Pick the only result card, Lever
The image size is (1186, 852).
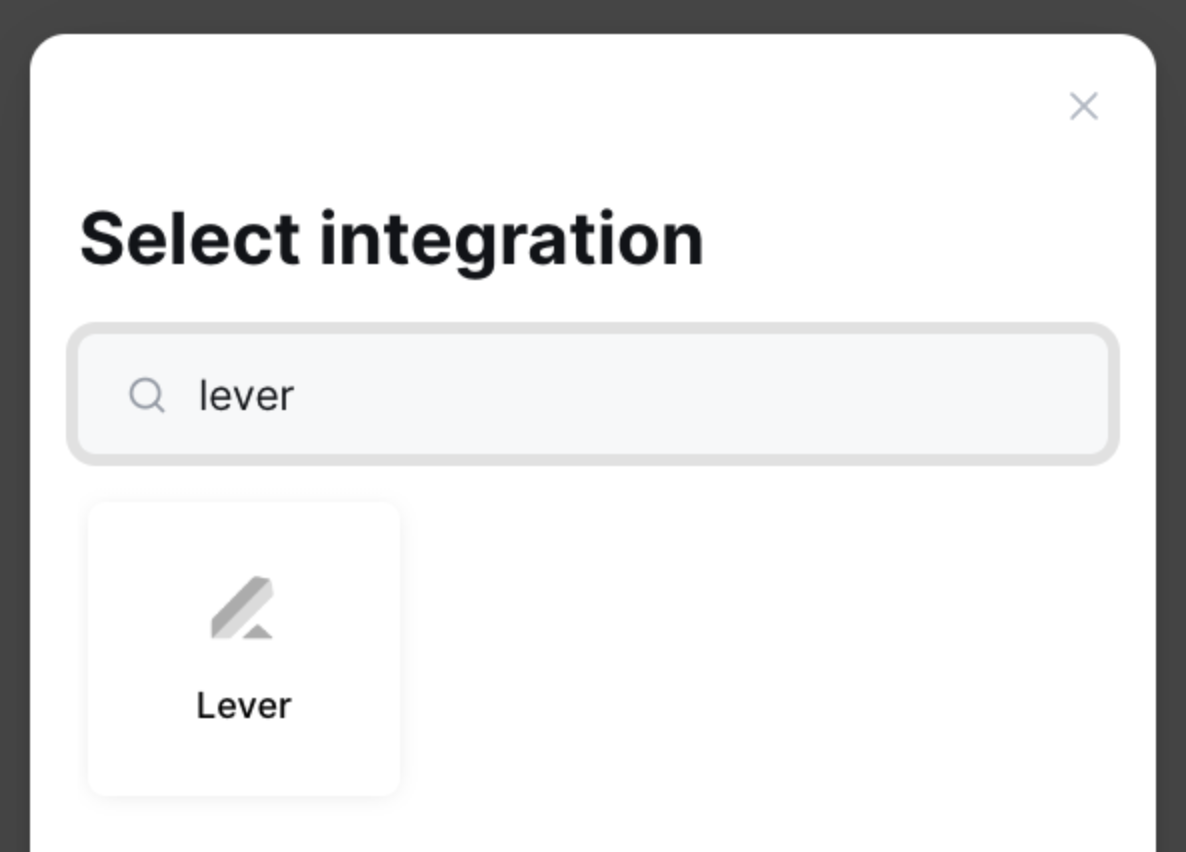pos(244,648)
